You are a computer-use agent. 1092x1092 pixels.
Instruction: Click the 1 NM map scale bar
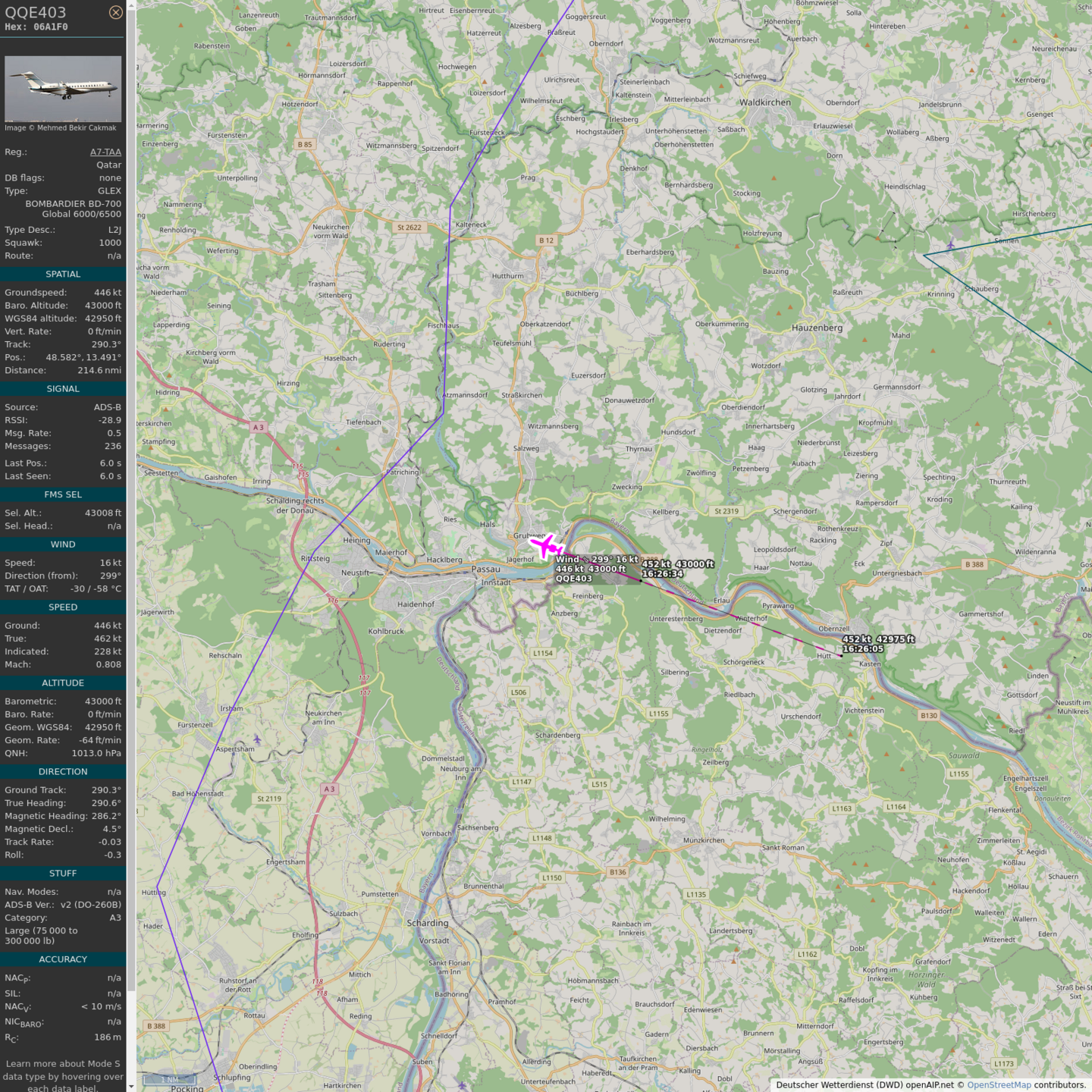pos(170,1079)
